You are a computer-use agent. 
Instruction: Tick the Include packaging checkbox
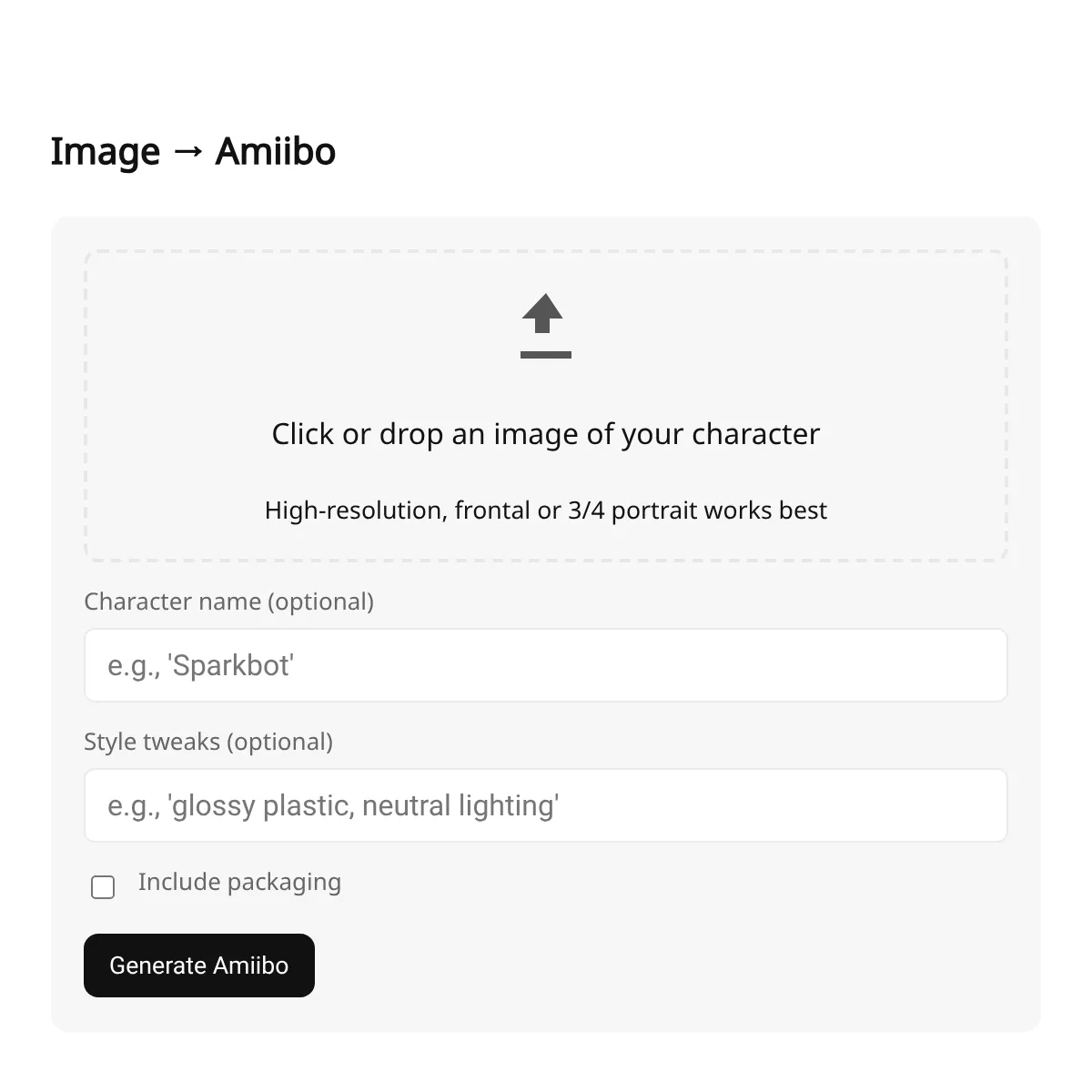(103, 887)
